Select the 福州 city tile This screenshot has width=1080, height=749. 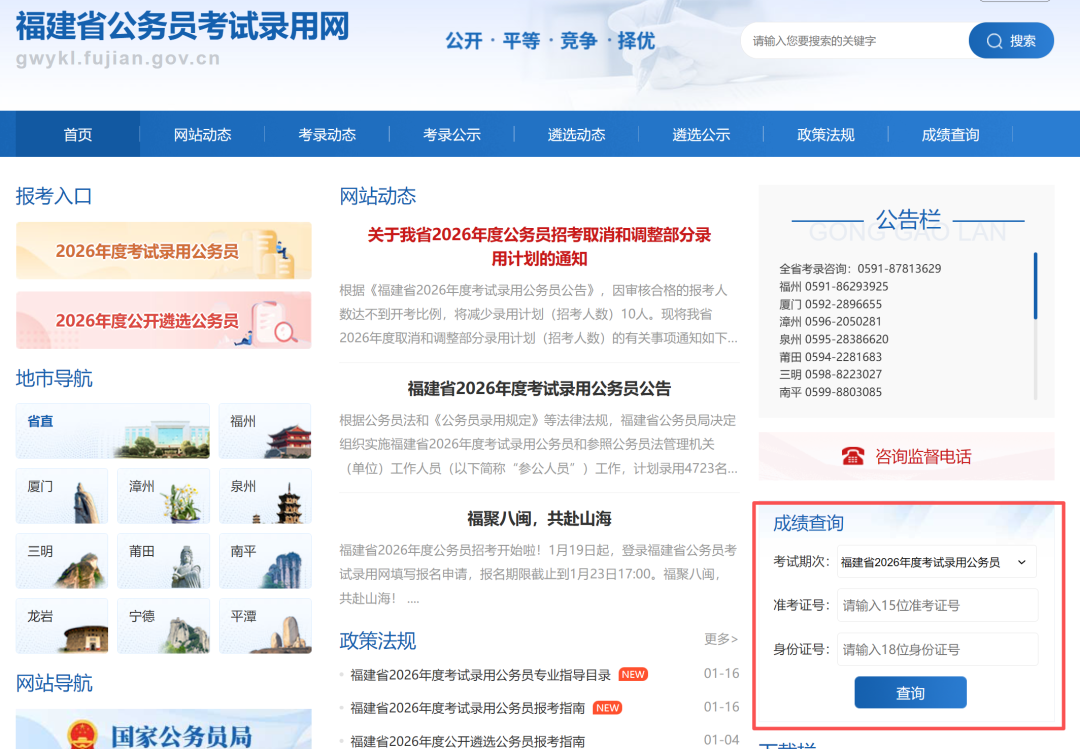pyautogui.click(x=264, y=431)
